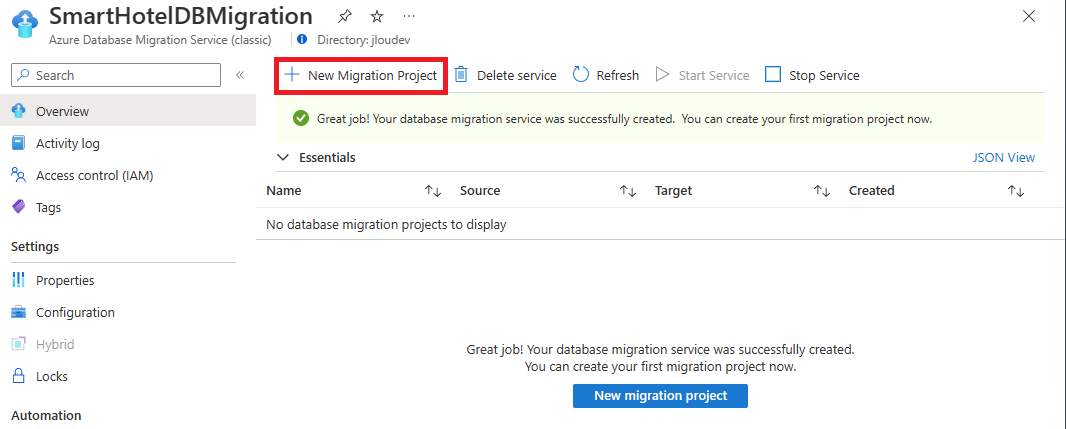Click the Created column header

click(x=872, y=191)
